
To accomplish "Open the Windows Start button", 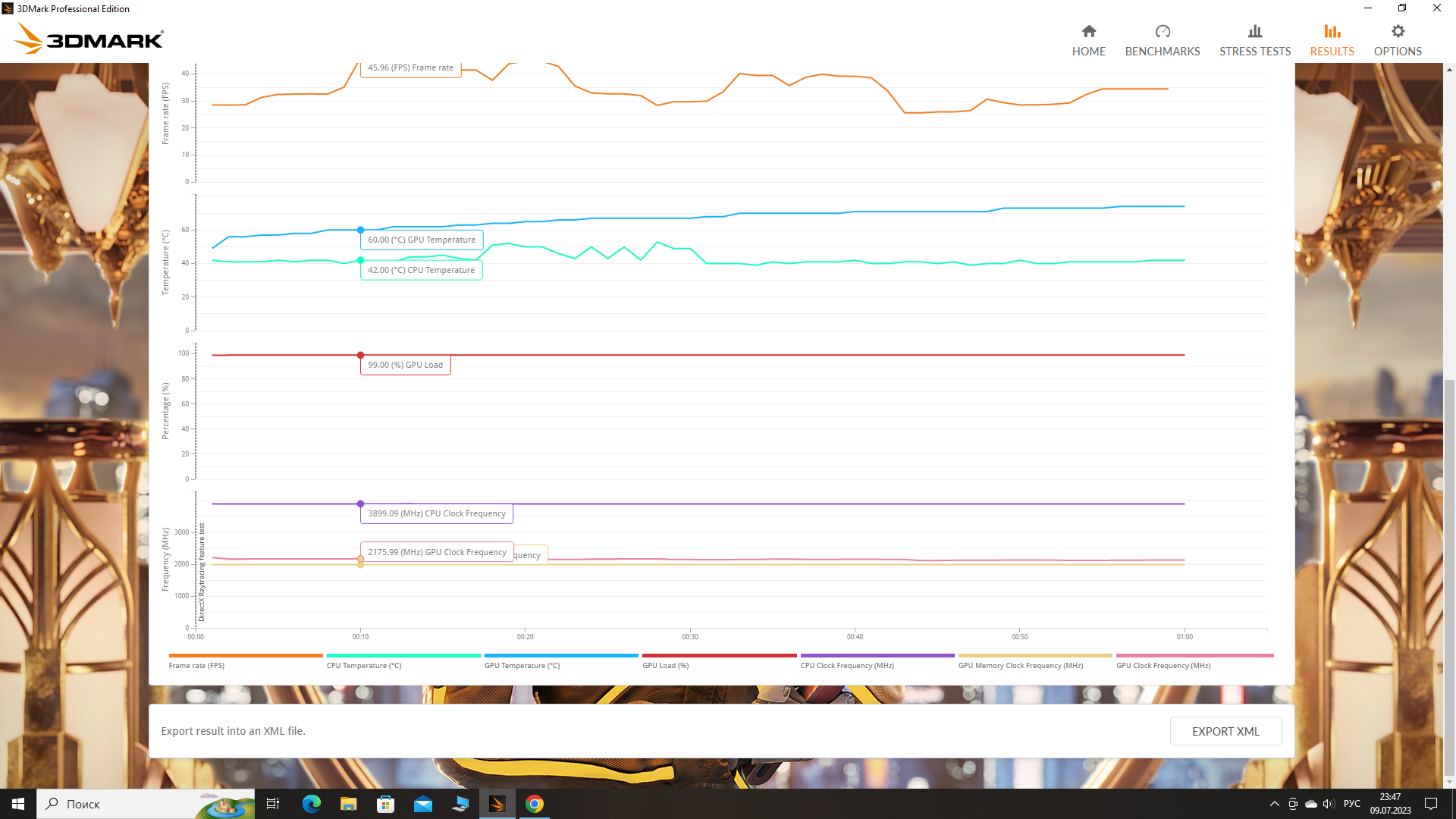I will tap(18, 804).
